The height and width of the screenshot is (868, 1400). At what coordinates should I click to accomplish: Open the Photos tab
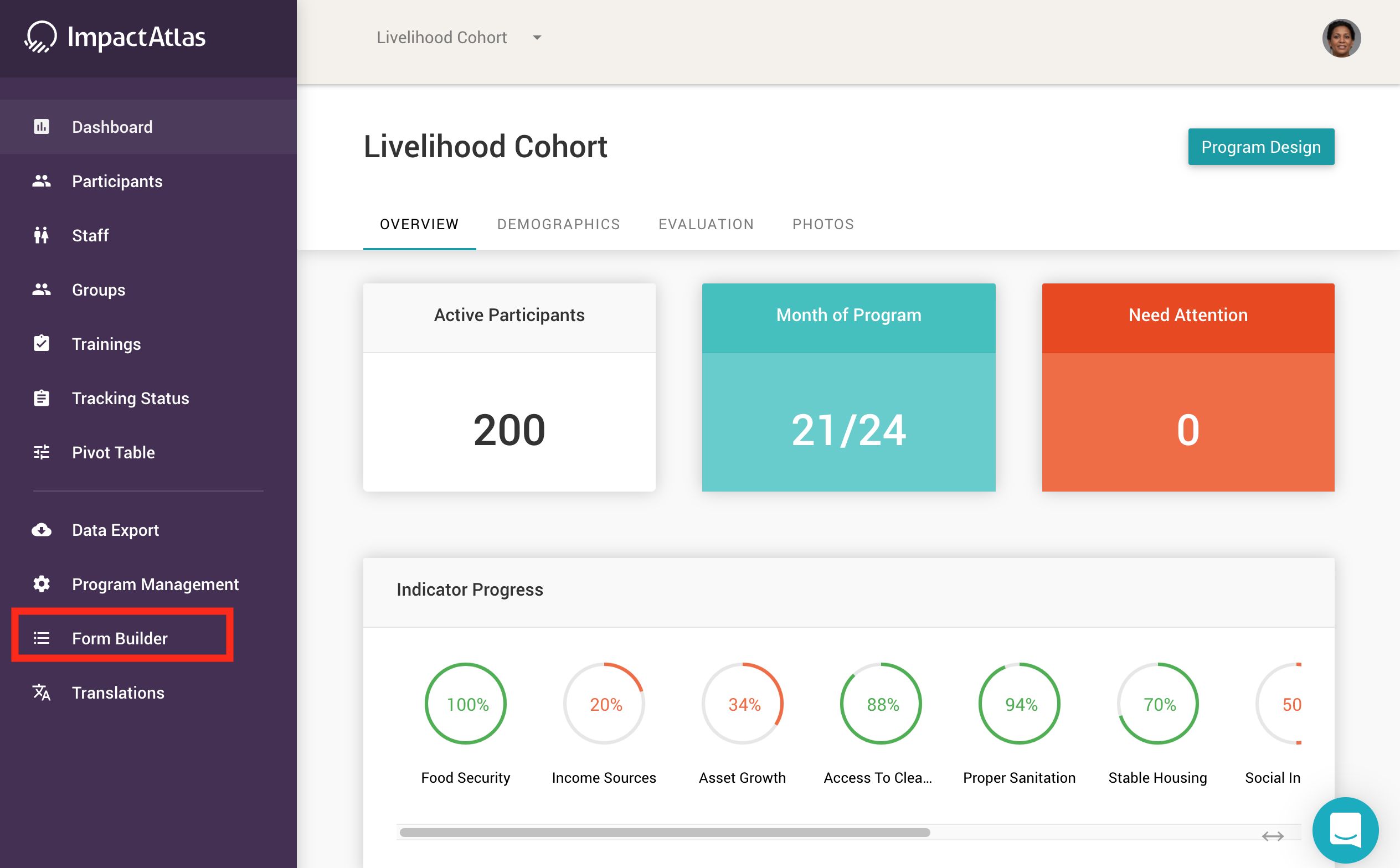(823, 224)
